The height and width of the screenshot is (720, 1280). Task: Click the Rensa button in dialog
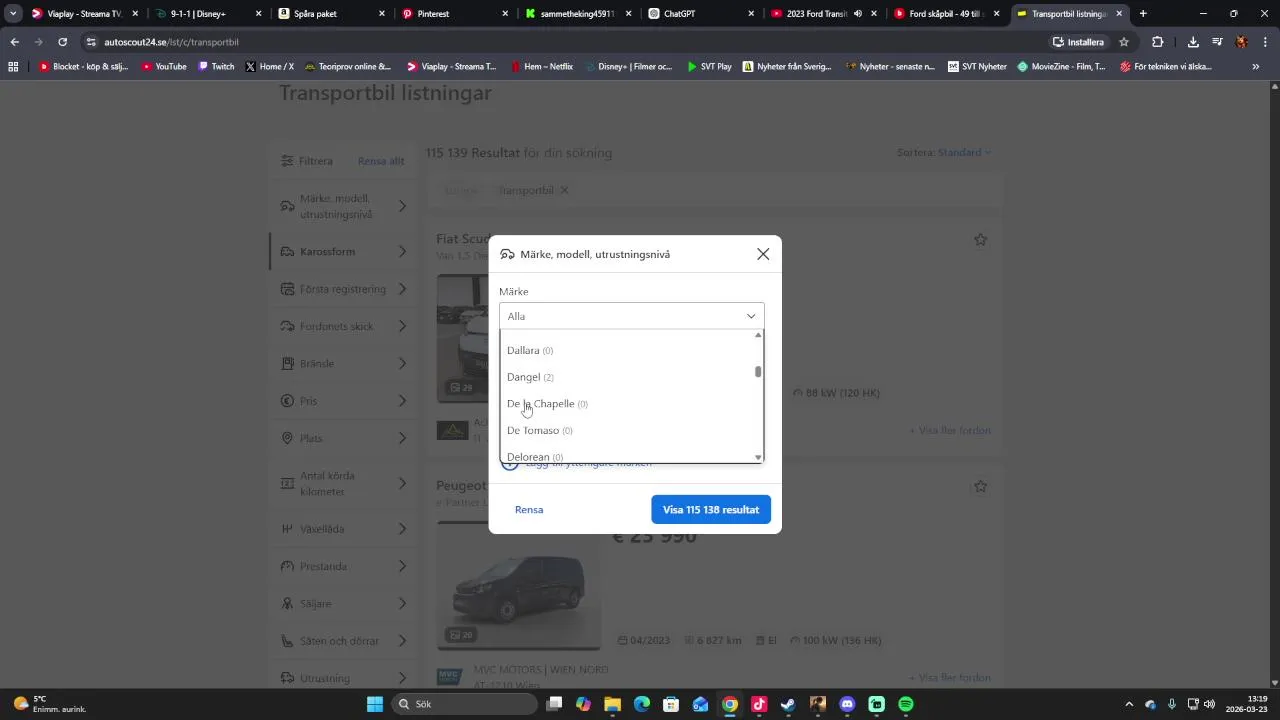(529, 510)
